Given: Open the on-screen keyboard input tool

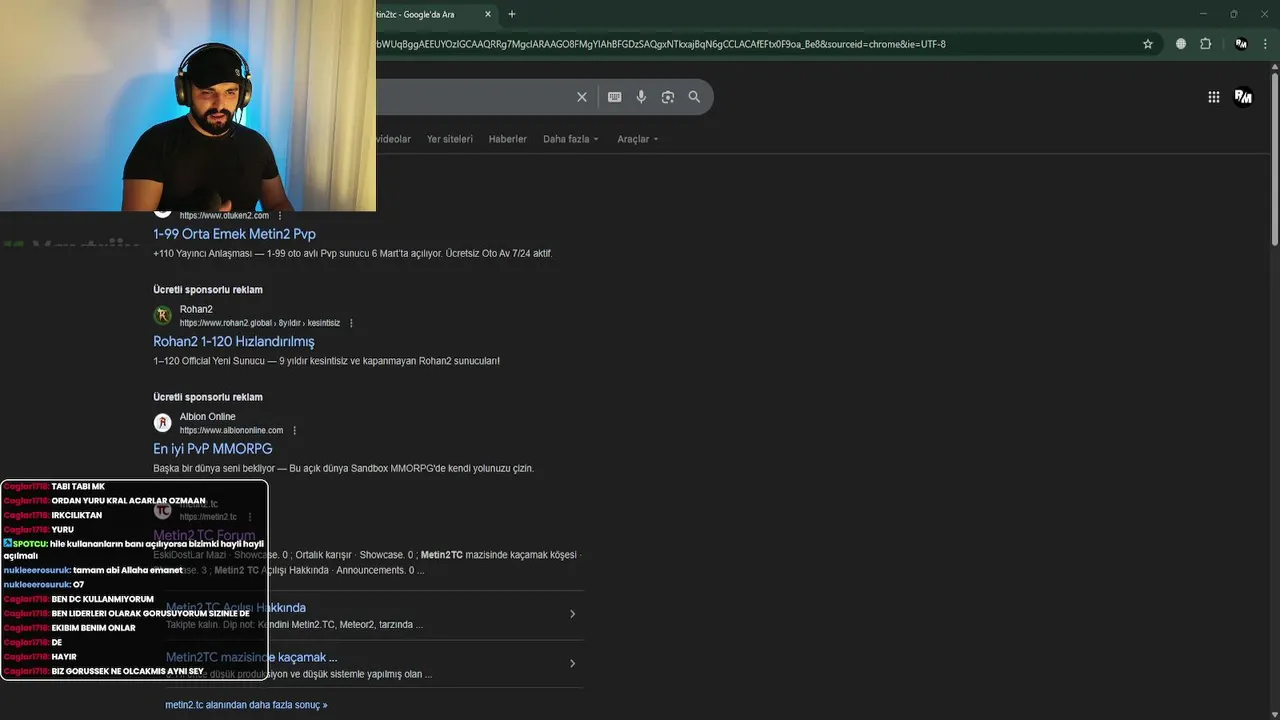Looking at the screenshot, I should (615, 97).
